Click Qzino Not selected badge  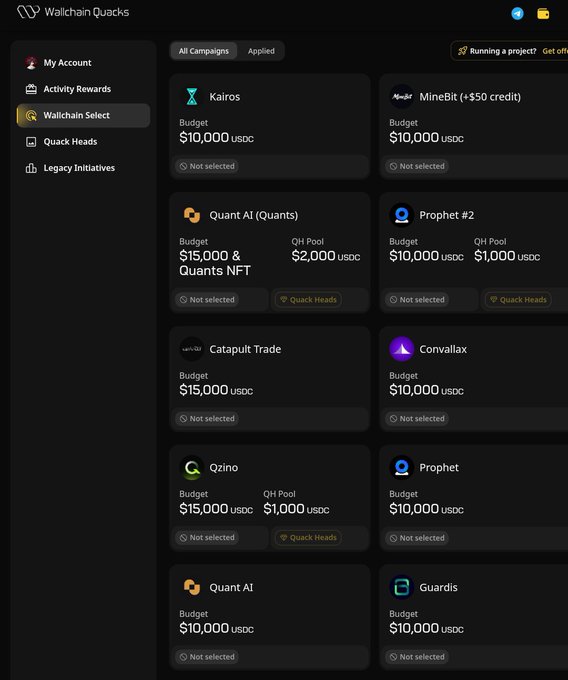click(x=207, y=537)
